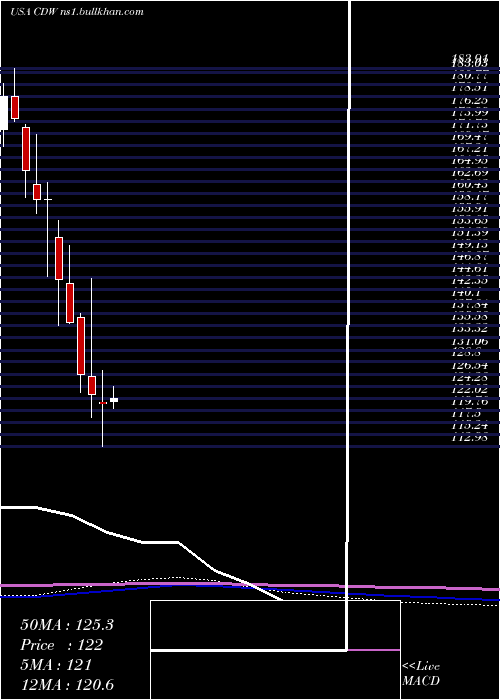This screenshot has height=700, width=500.
Task: Click the large white candlestick at the chart's left edge
Action: click(x=4, y=113)
